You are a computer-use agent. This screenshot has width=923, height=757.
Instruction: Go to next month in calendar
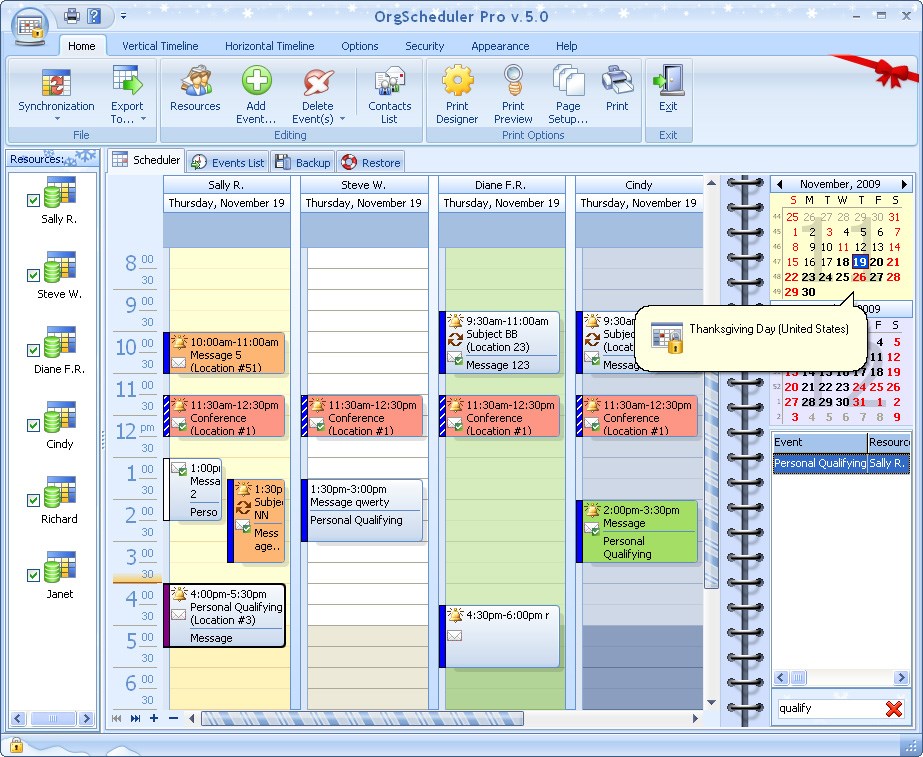[x=904, y=184]
